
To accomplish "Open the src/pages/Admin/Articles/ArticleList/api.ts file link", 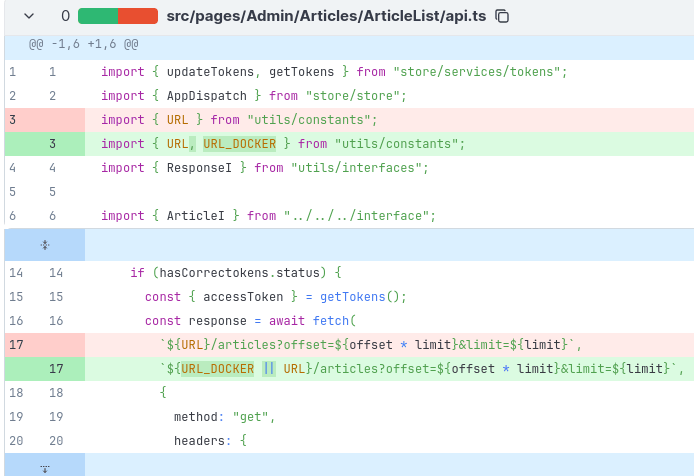I will 326,16.
